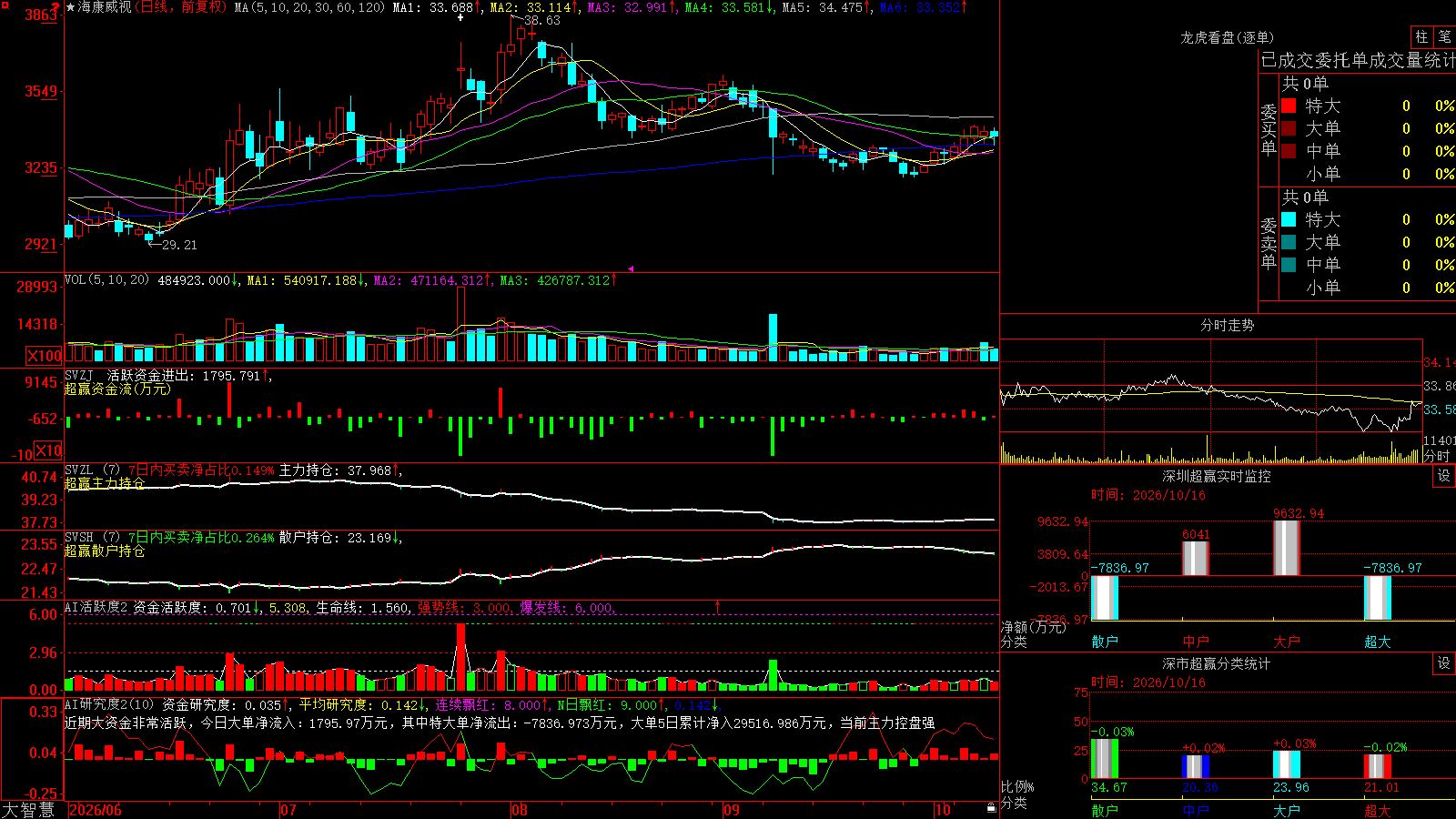The height and width of the screenshot is (819, 1456).
Task: Switch 龙虎看盘 to 柱 bar view
Action: point(1421,36)
